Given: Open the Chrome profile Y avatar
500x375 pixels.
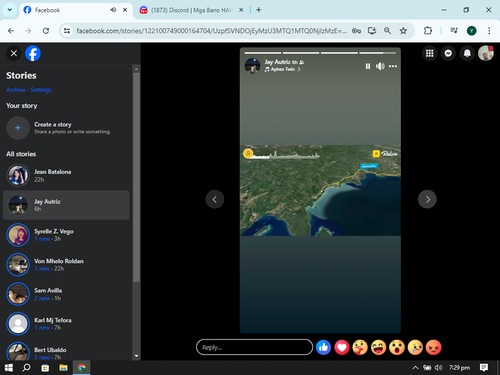Looking at the screenshot, I should 471,31.
